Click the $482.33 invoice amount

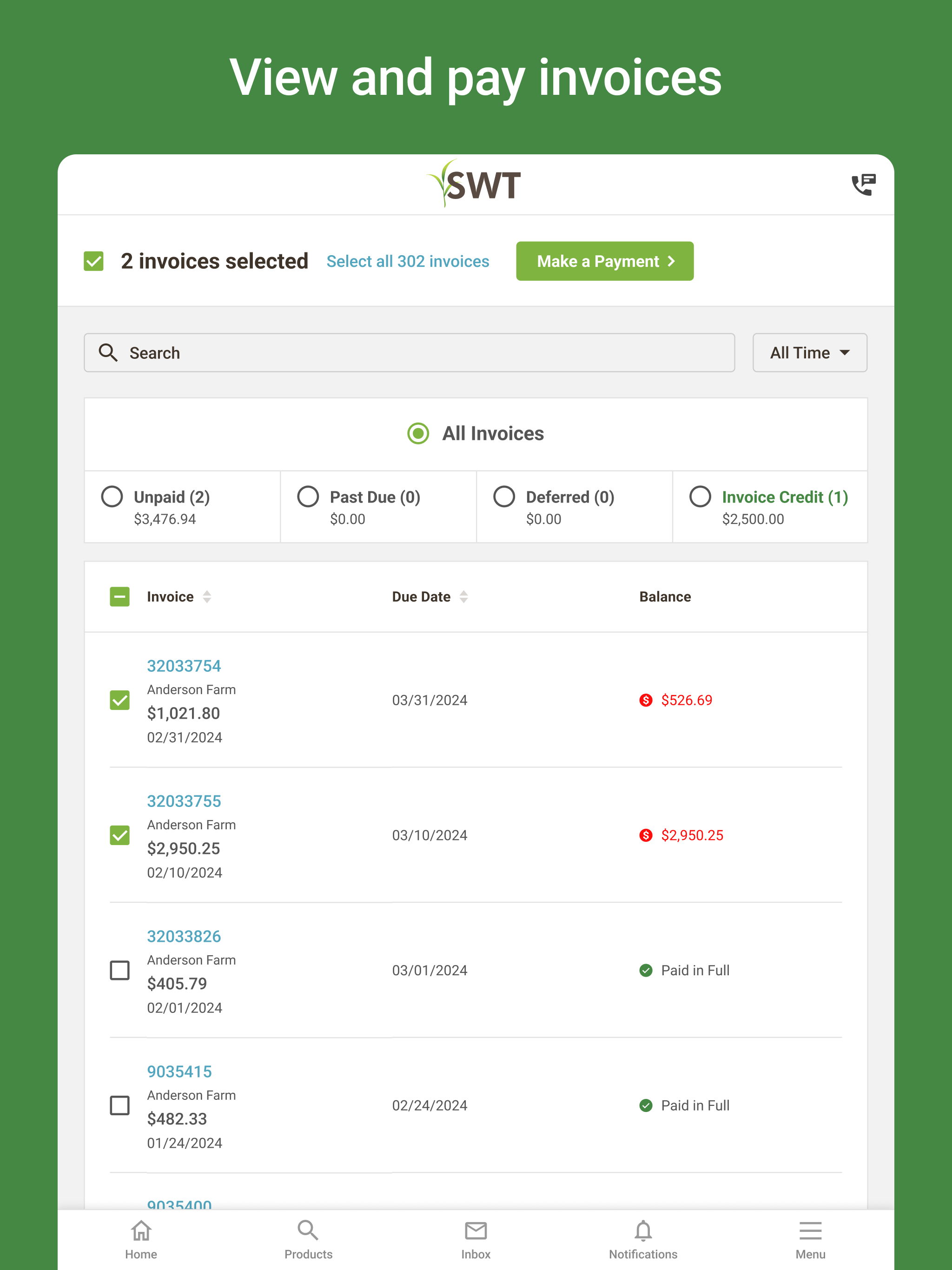177,1118
